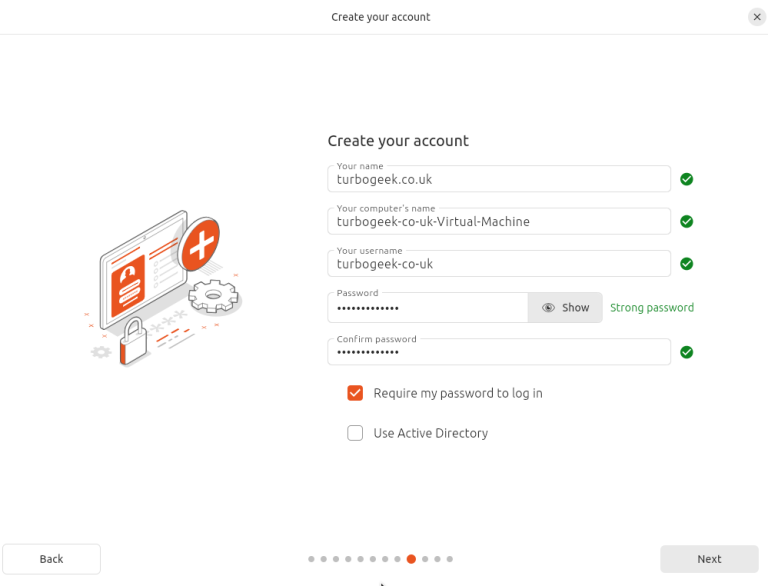Click the Strong password indicator text
Viewport: 768px width, 586px height.
(652, 308)
